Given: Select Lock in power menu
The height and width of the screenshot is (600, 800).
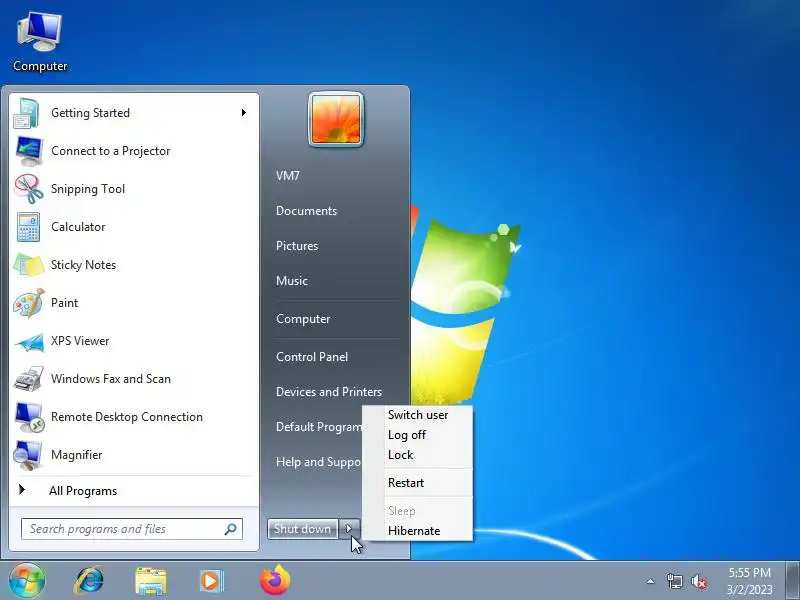Looking at the screenshot, I should click(x=400, y=455).
